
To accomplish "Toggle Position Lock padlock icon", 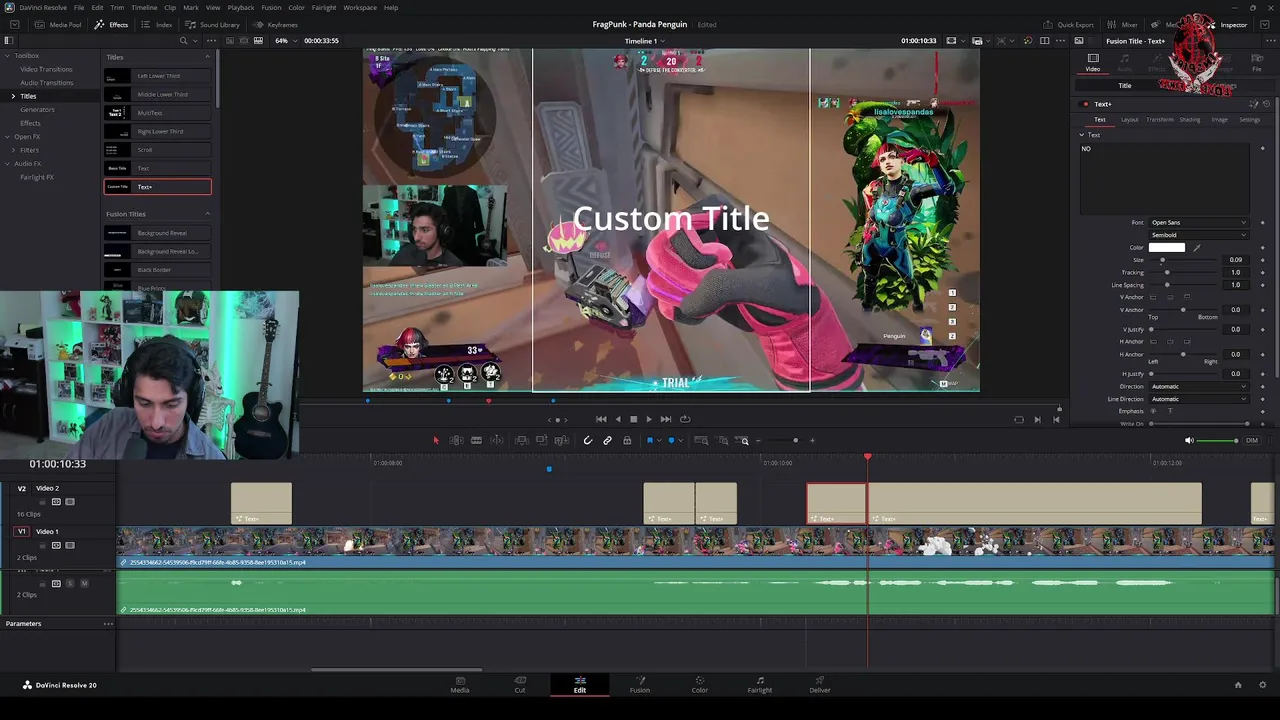I will [x=627, y=440].
